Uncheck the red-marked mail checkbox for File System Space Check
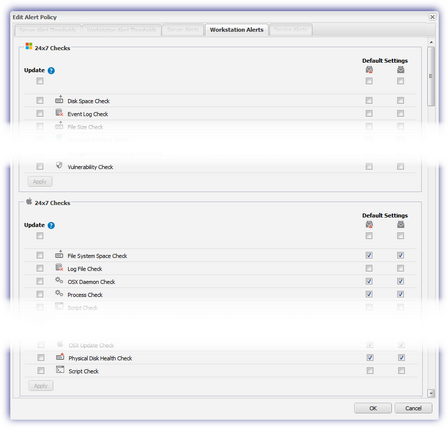The width and height of the screenshot is (448, 428). [x=369, y=255]
